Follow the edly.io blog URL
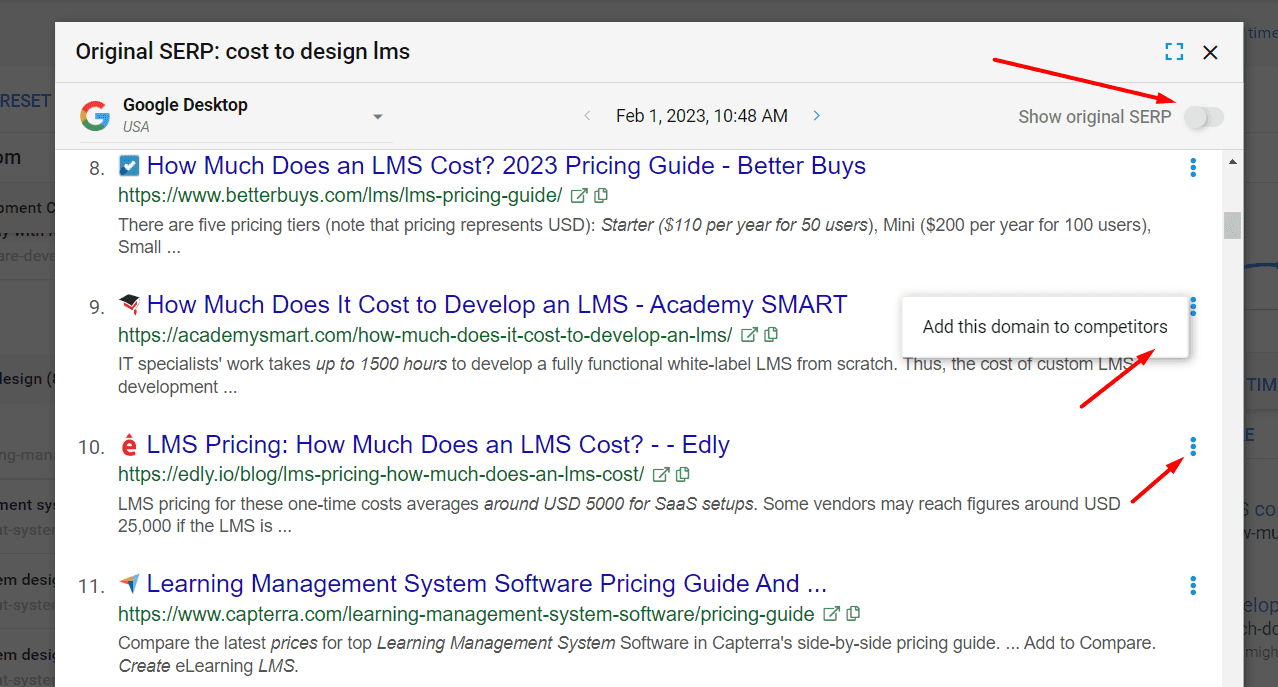This screenshot has width=1278, height=687. pos(381,474)
